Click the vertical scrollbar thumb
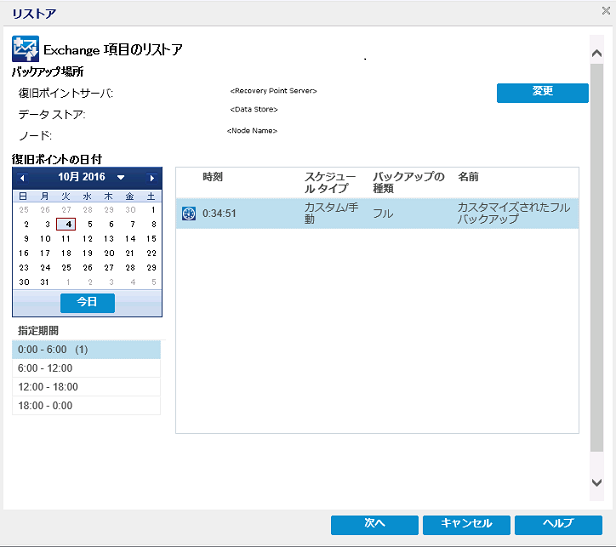The height and width of the screenshot is (547, 616). 596,258
